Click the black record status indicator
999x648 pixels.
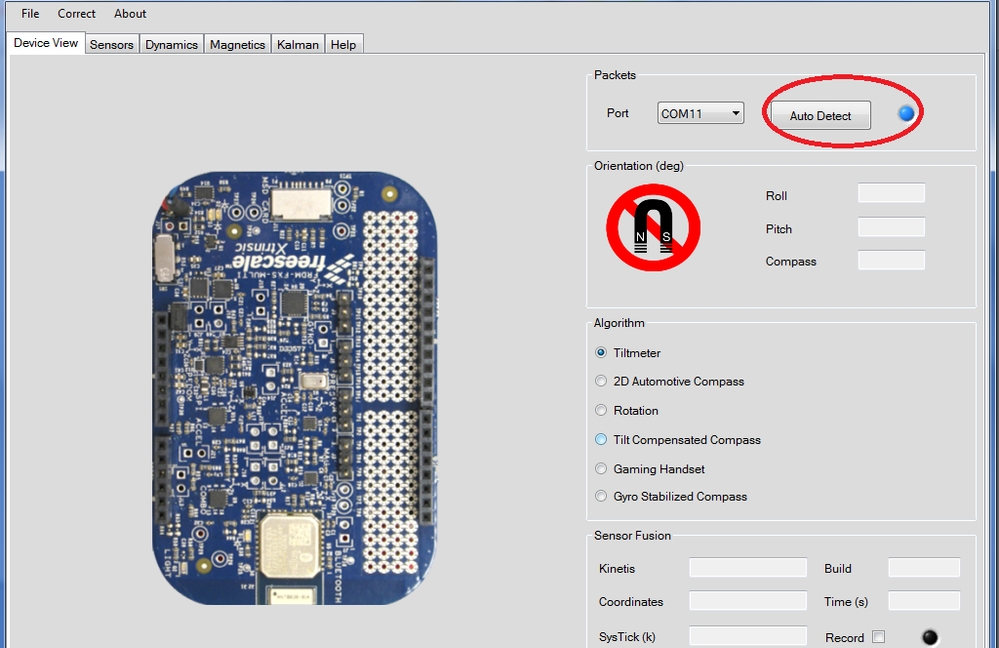pyautogui.click(x=930, y=637)
